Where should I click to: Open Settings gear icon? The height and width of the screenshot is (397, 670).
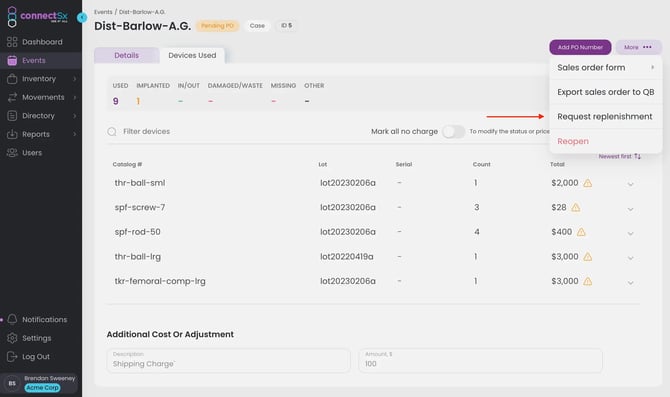point(12,338)
